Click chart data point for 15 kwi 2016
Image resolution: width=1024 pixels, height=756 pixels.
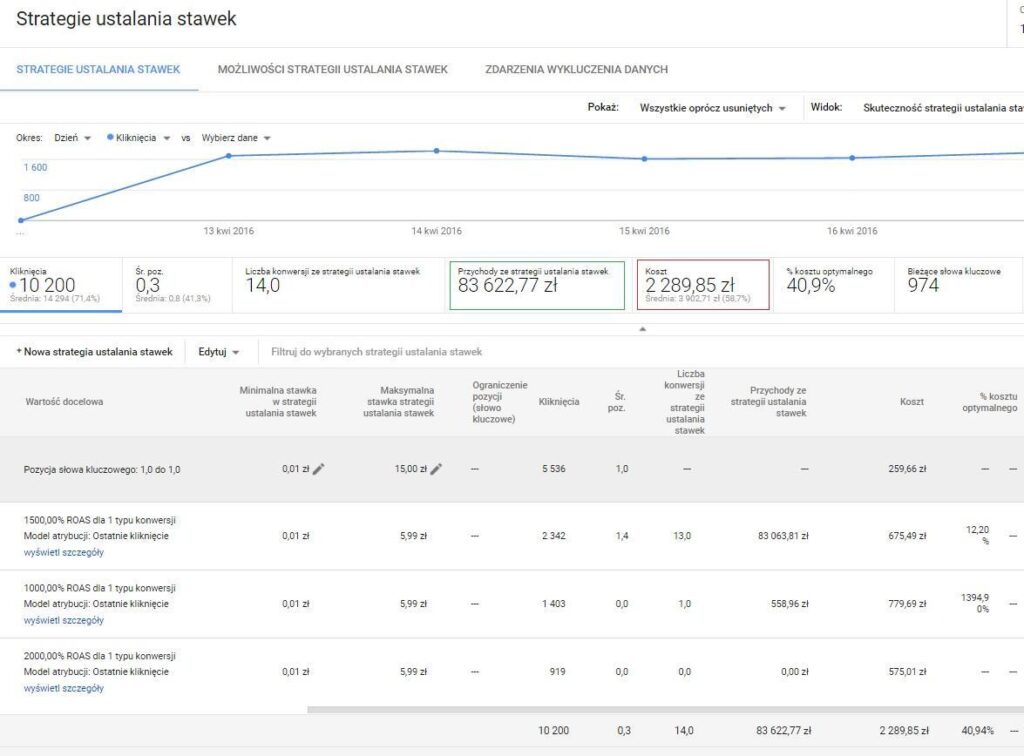tap(645, 159)
